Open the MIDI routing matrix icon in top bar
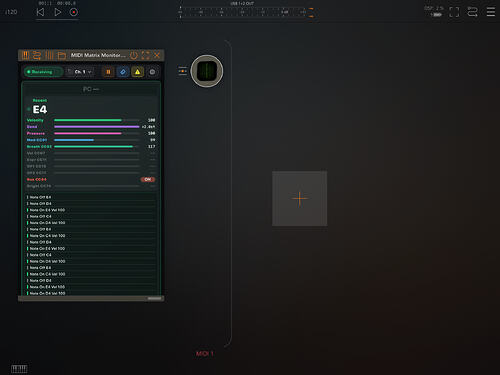Image resolution: width=500 pixels, height=375 pixels. point(472,12)
